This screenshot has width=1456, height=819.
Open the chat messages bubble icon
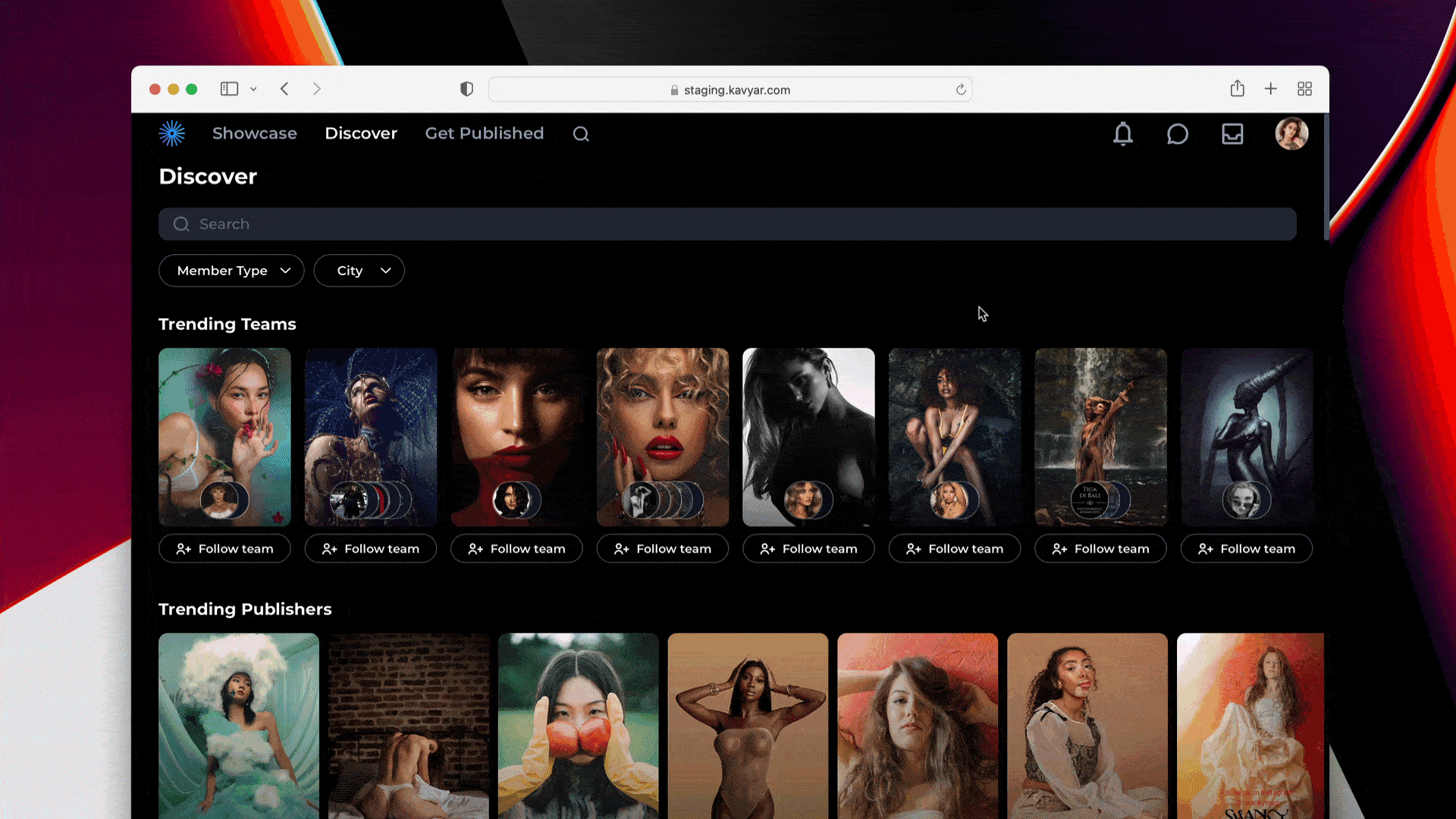[x=1177, y=134]
